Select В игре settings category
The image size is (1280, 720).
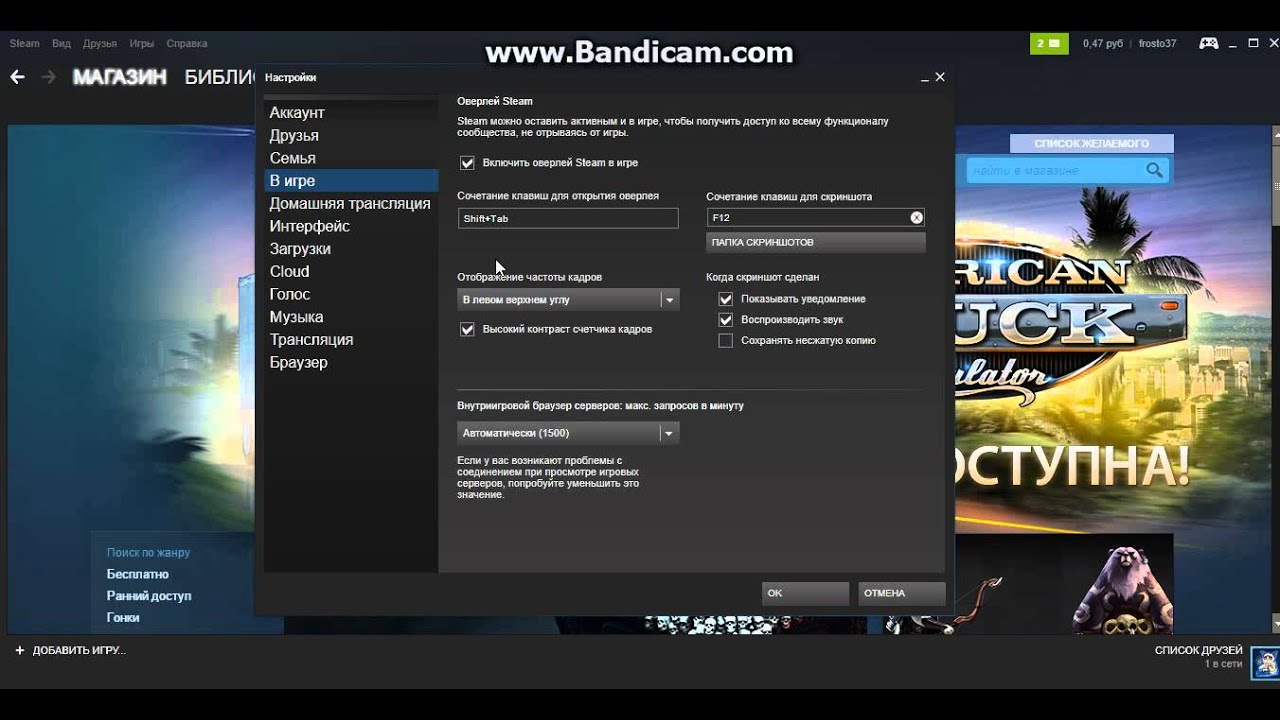(x=350, y=181)
